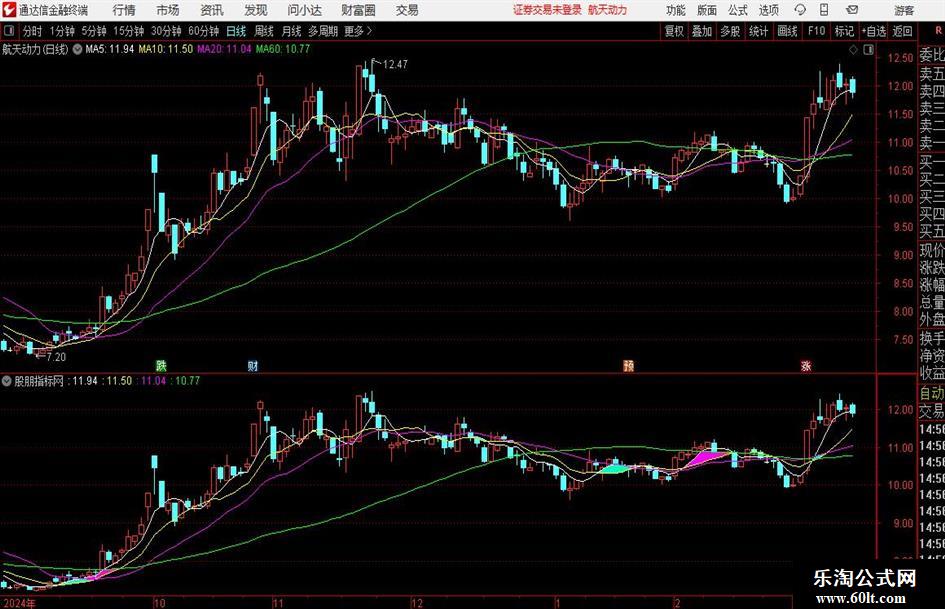Screen dimensions: 945x609
Task: Open the 行情 menu
Action: [124, 10]
